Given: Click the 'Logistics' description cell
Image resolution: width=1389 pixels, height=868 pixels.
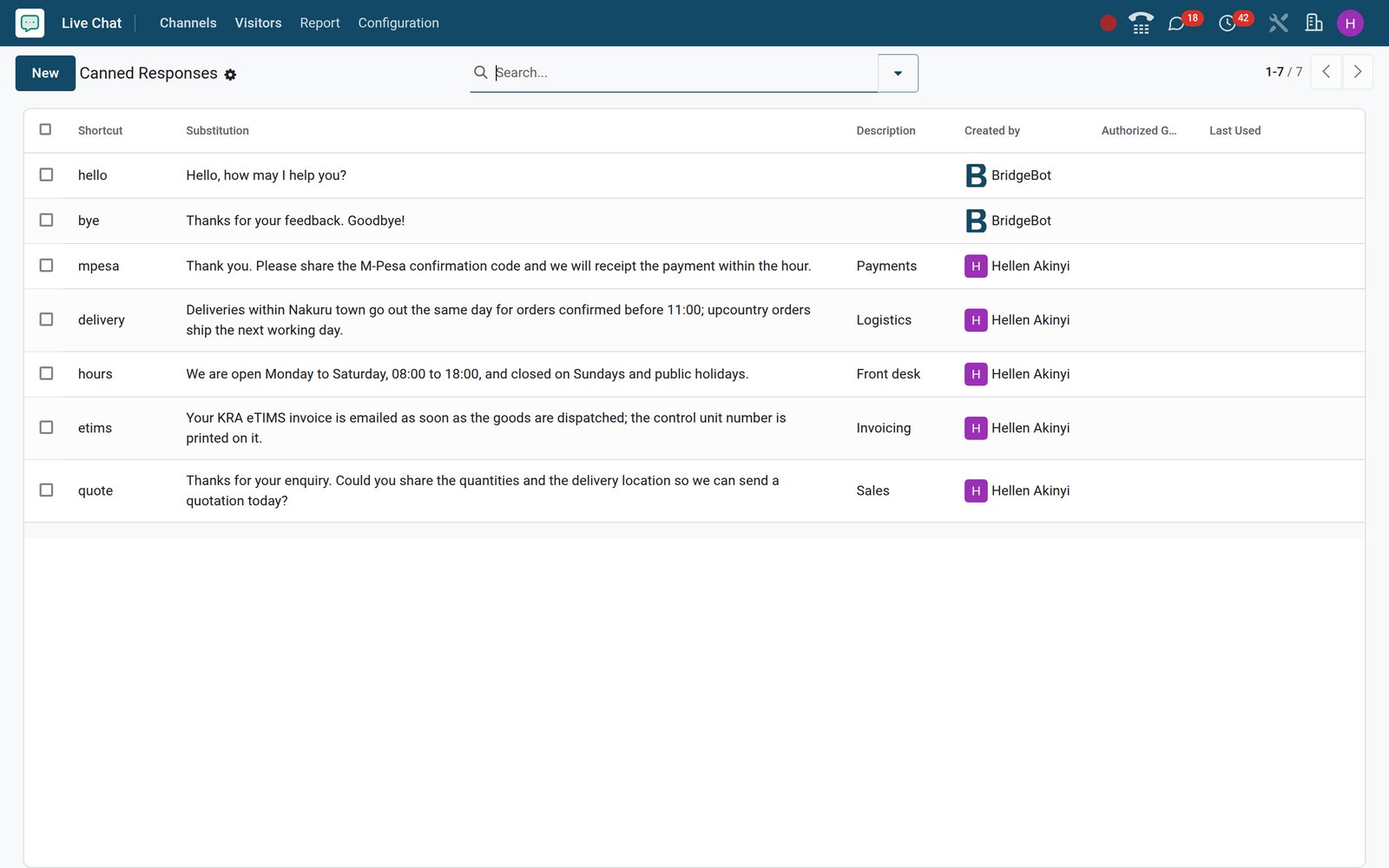Looking at the screenshot, I should click(x=884, y=320).
